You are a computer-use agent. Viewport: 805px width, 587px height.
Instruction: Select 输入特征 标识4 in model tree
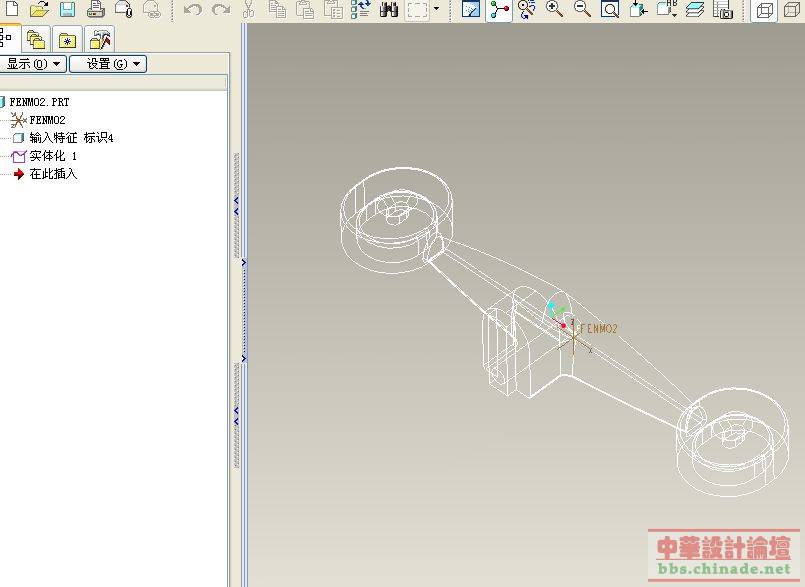(x=70, y=138)
